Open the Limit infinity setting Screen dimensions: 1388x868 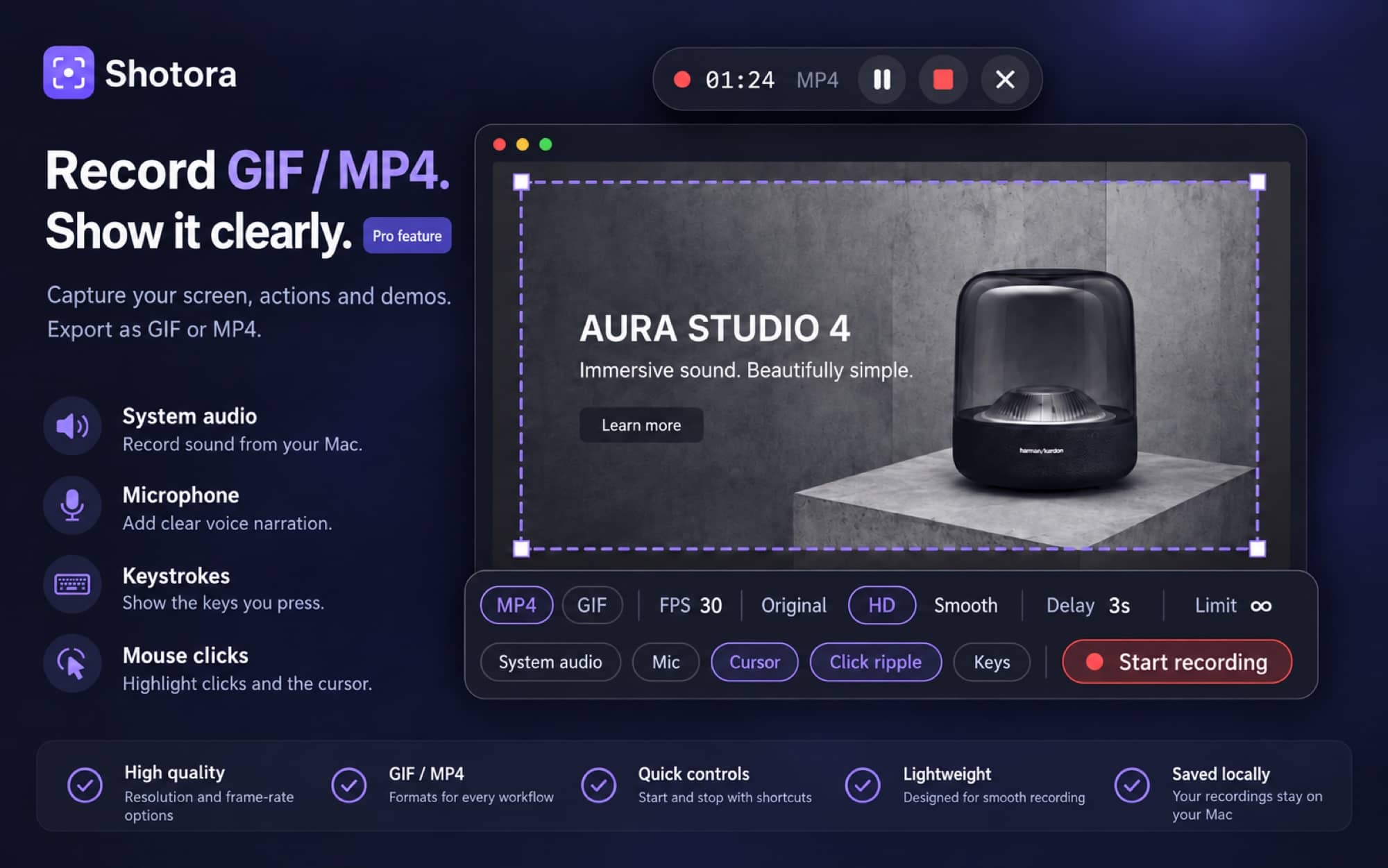point(1233,605)
